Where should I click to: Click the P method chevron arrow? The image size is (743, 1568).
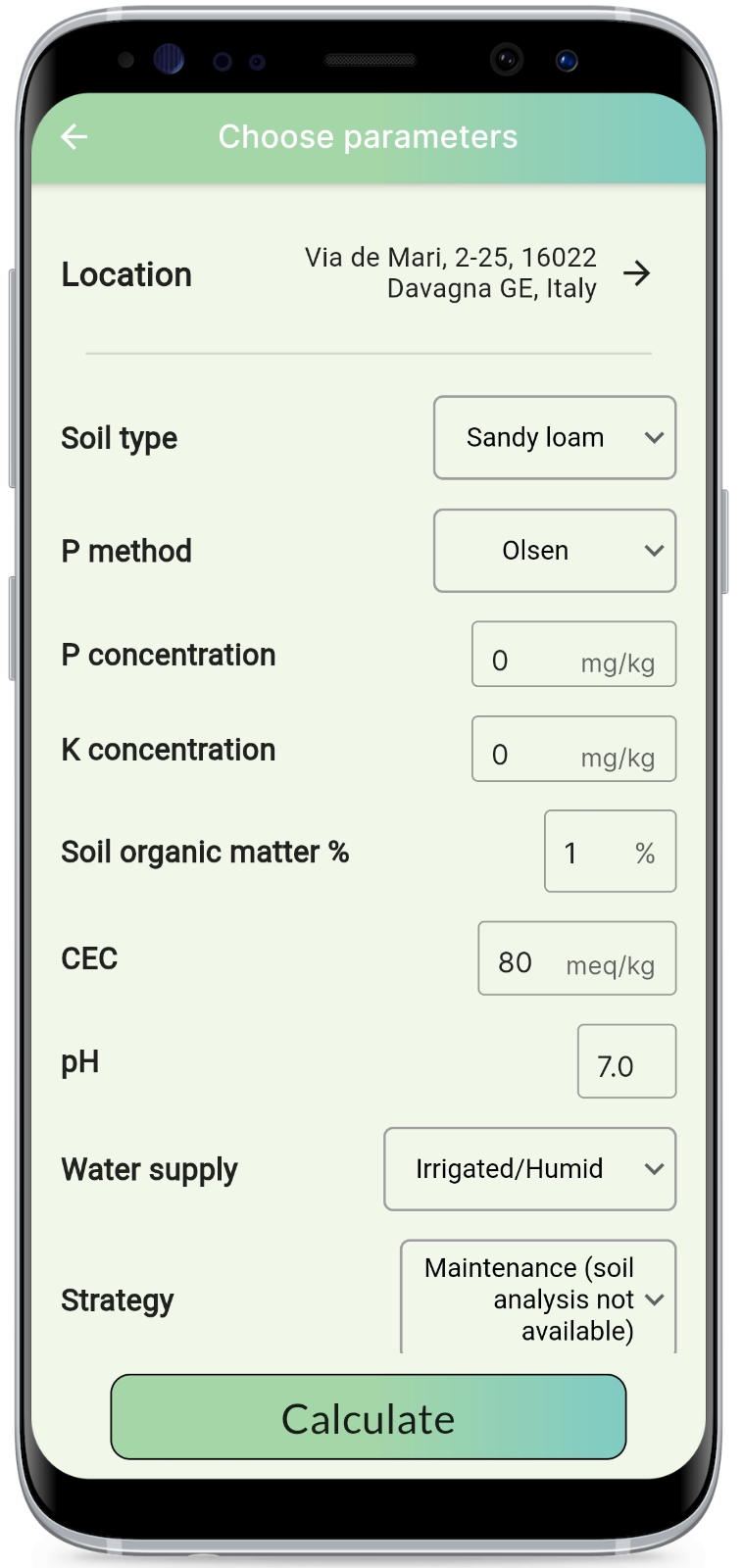coord(654,551)
